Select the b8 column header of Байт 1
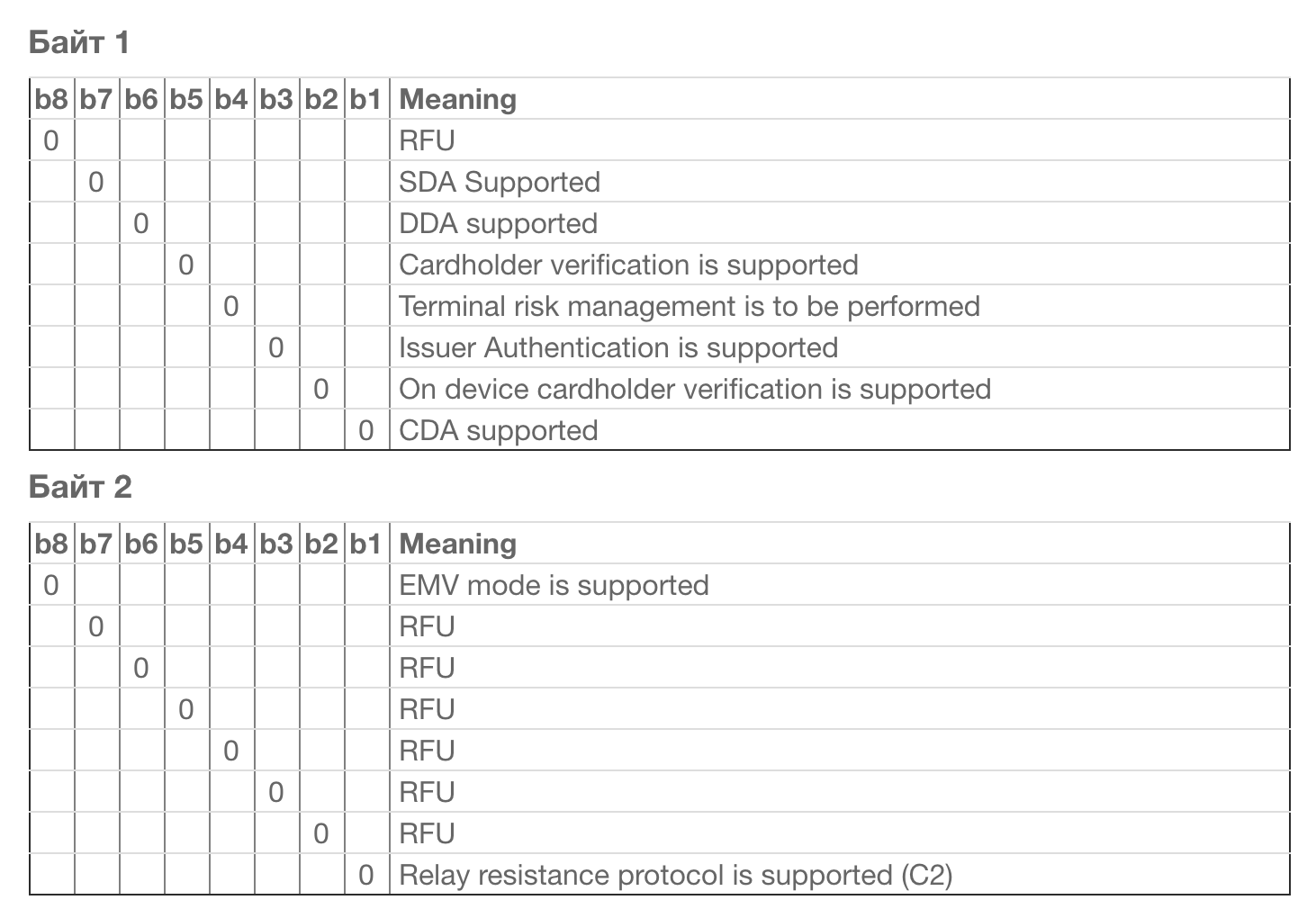The image size is (1316, 909). click(x=51, y=99)
